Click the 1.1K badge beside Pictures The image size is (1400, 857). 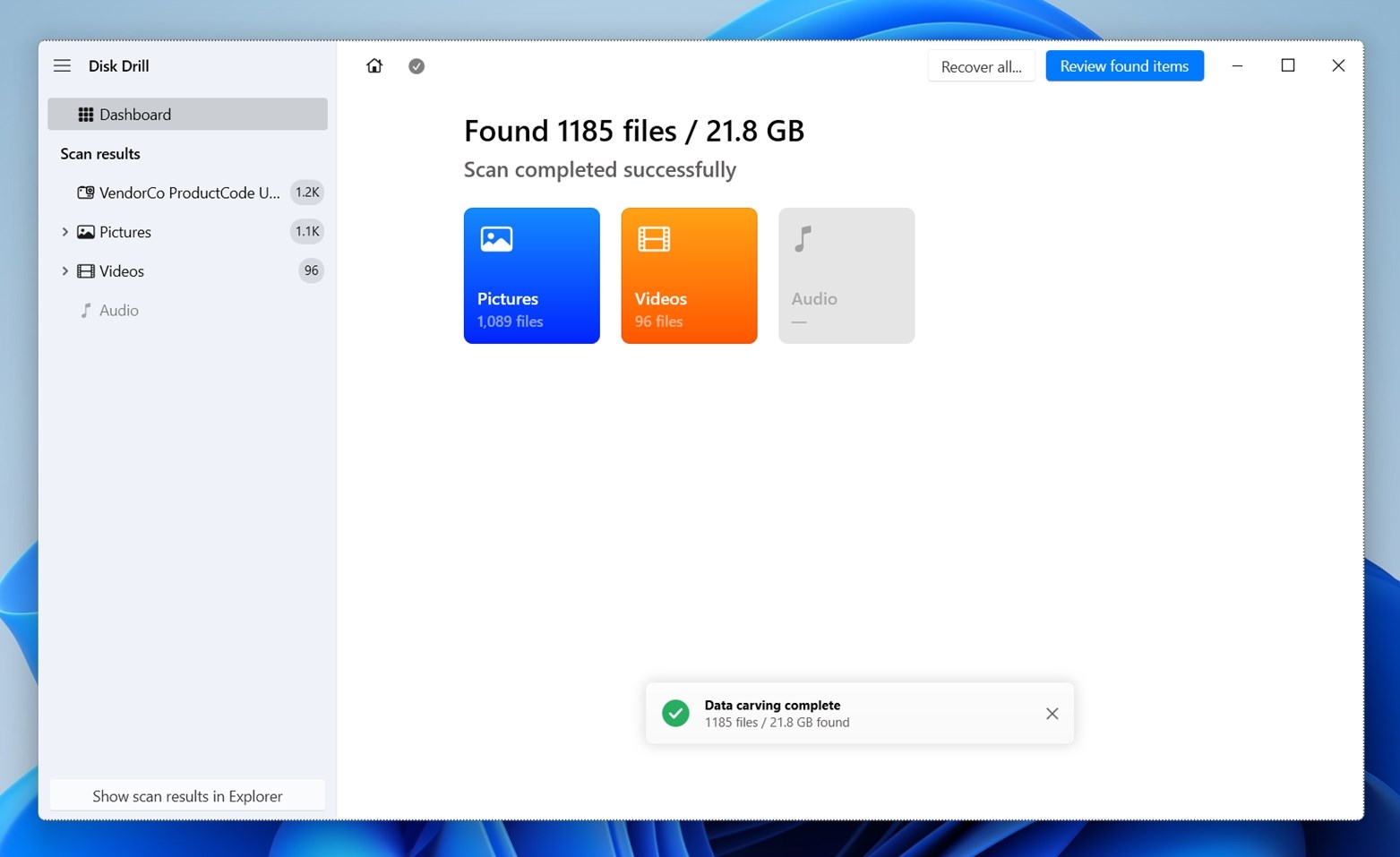[x=307, y=232]
